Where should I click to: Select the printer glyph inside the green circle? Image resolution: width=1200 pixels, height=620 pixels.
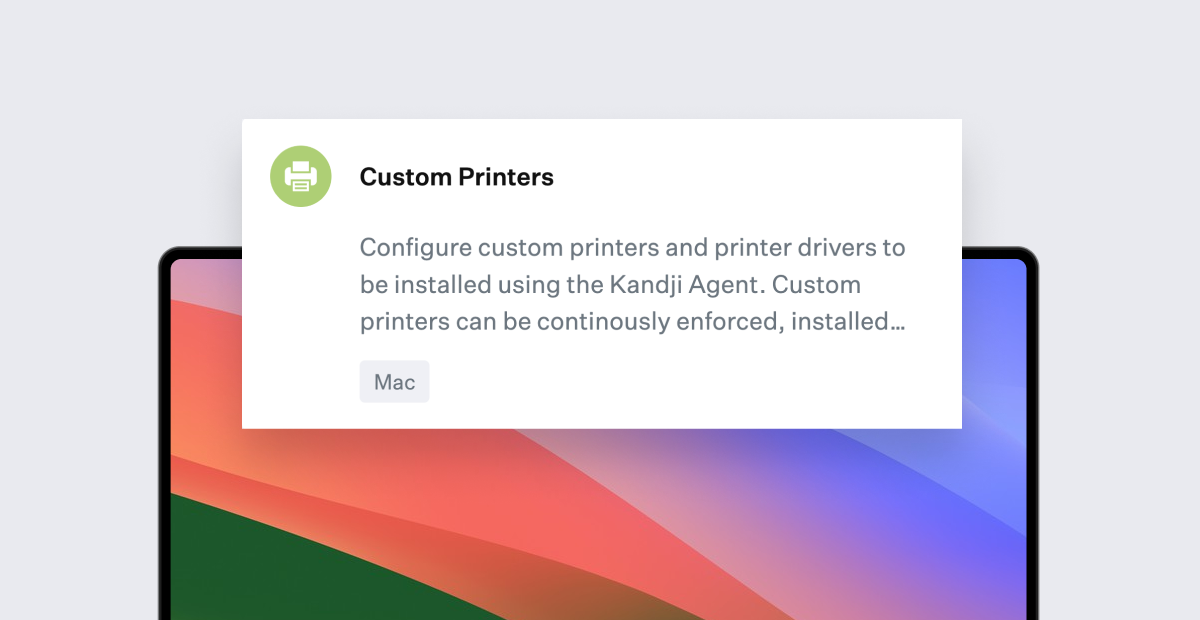coord(300,175)
